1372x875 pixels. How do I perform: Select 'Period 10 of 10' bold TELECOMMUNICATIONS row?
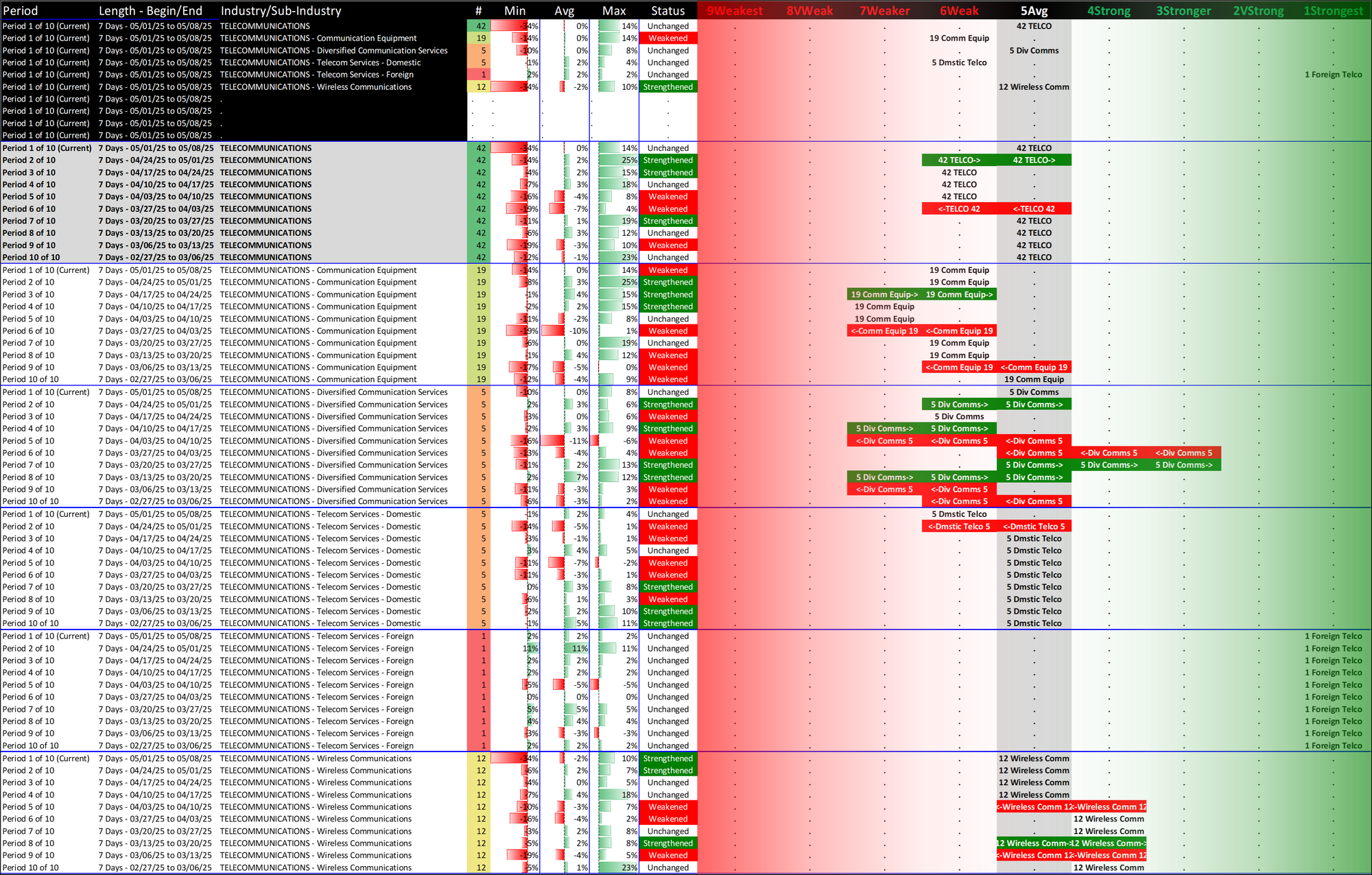(x=31, y=258)
